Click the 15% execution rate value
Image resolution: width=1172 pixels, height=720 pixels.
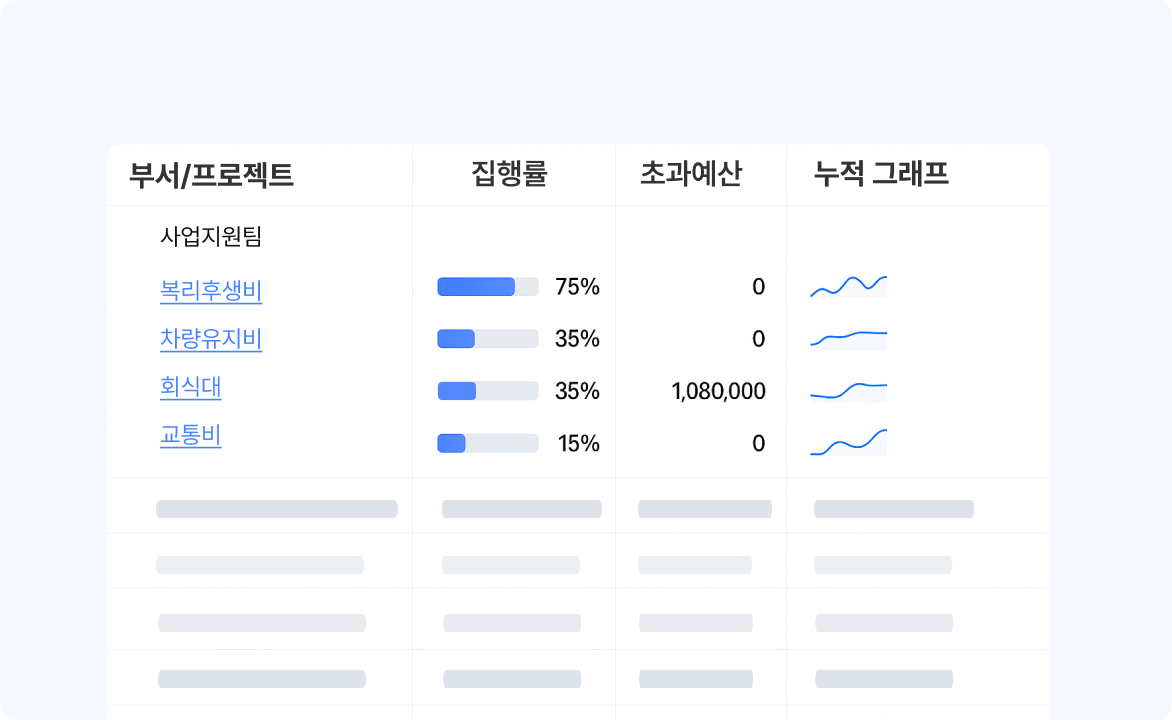578,443
